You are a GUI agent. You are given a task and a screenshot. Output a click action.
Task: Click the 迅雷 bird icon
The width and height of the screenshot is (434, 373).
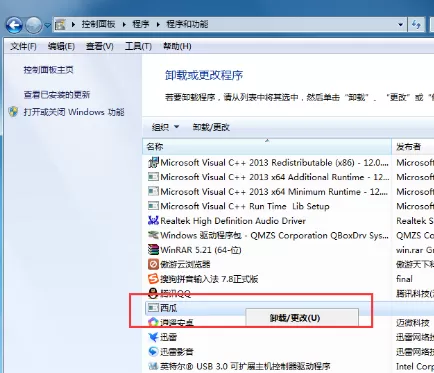coord(153,337)
